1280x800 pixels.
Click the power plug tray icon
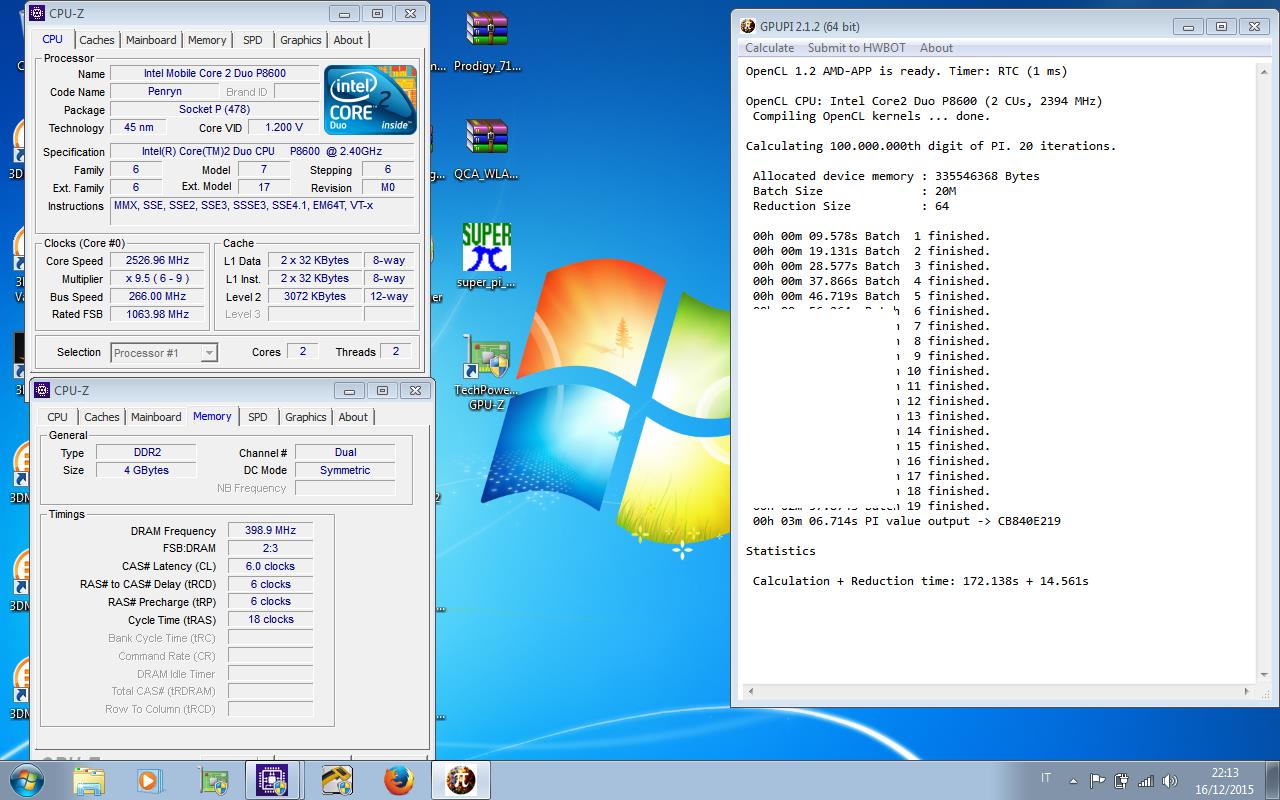click(1121, 781)
